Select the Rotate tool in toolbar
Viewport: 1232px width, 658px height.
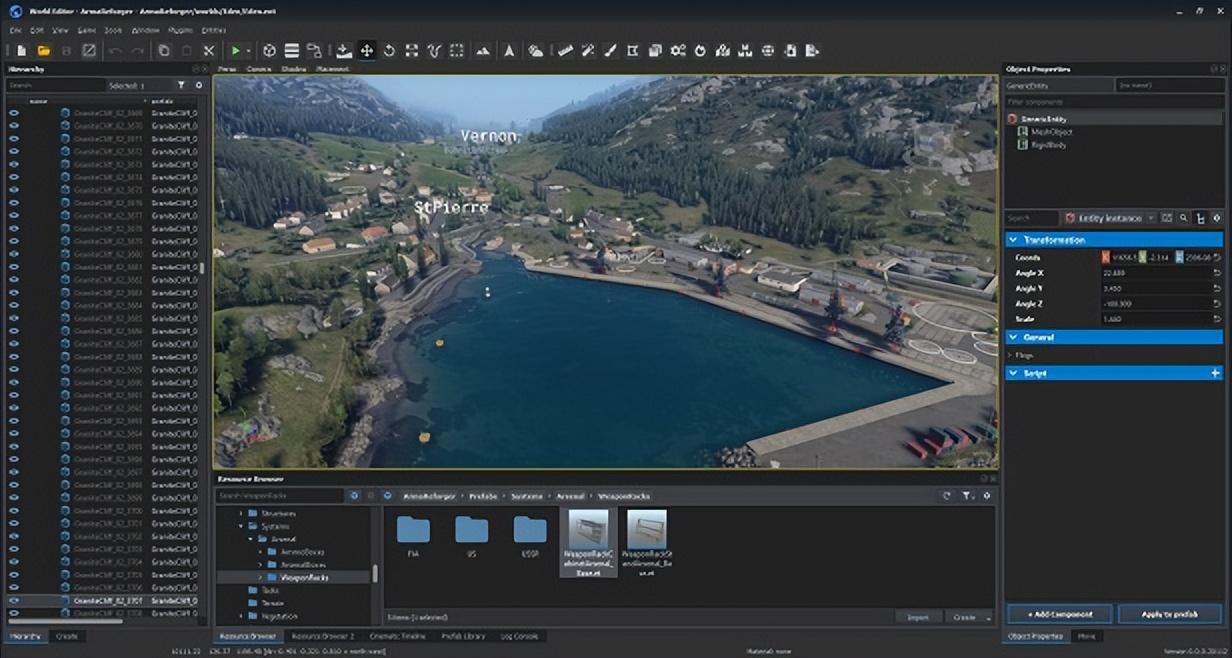(389, 50)
